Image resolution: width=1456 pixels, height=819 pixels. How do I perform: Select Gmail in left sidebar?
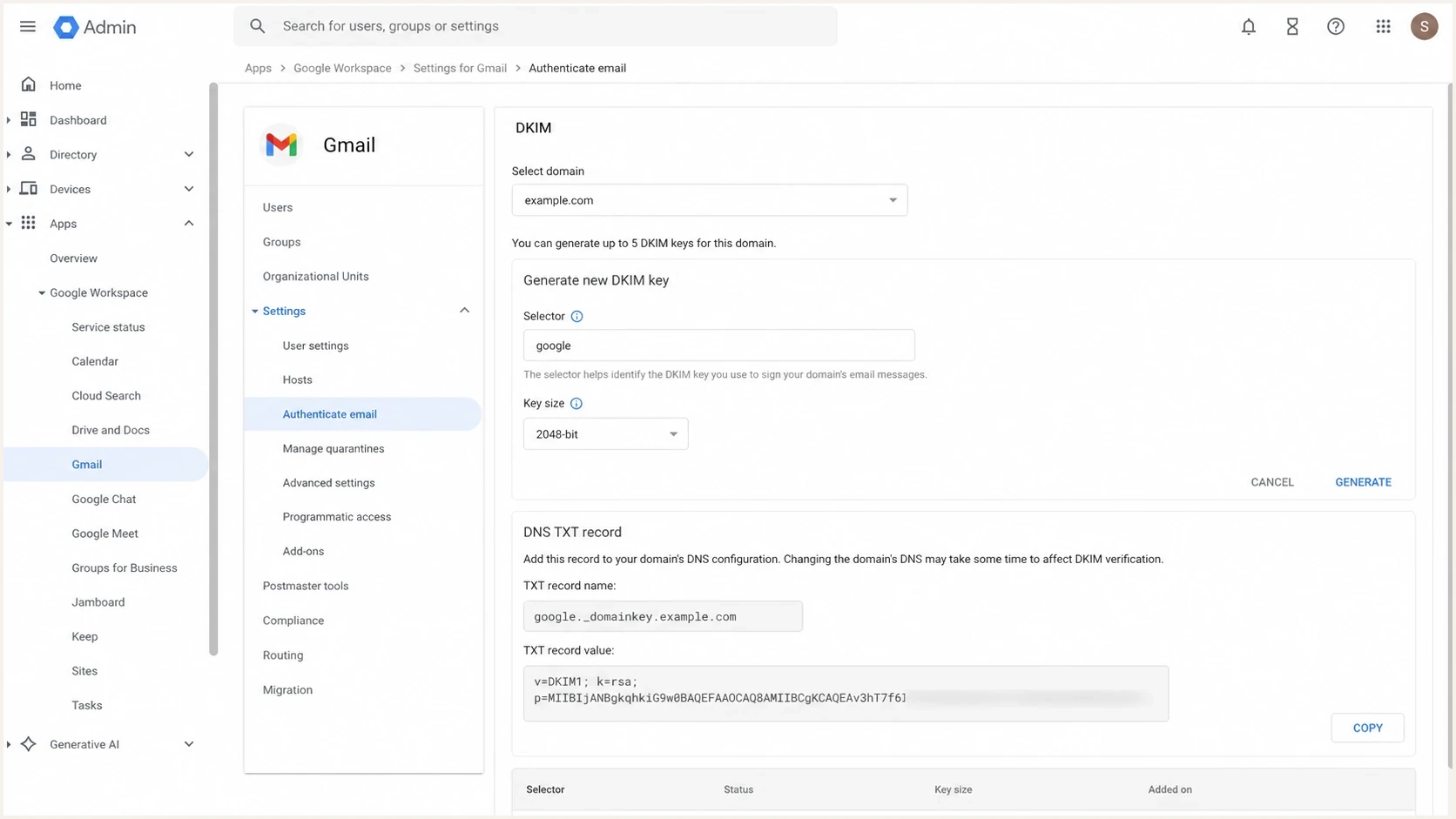tap(105, 464)
